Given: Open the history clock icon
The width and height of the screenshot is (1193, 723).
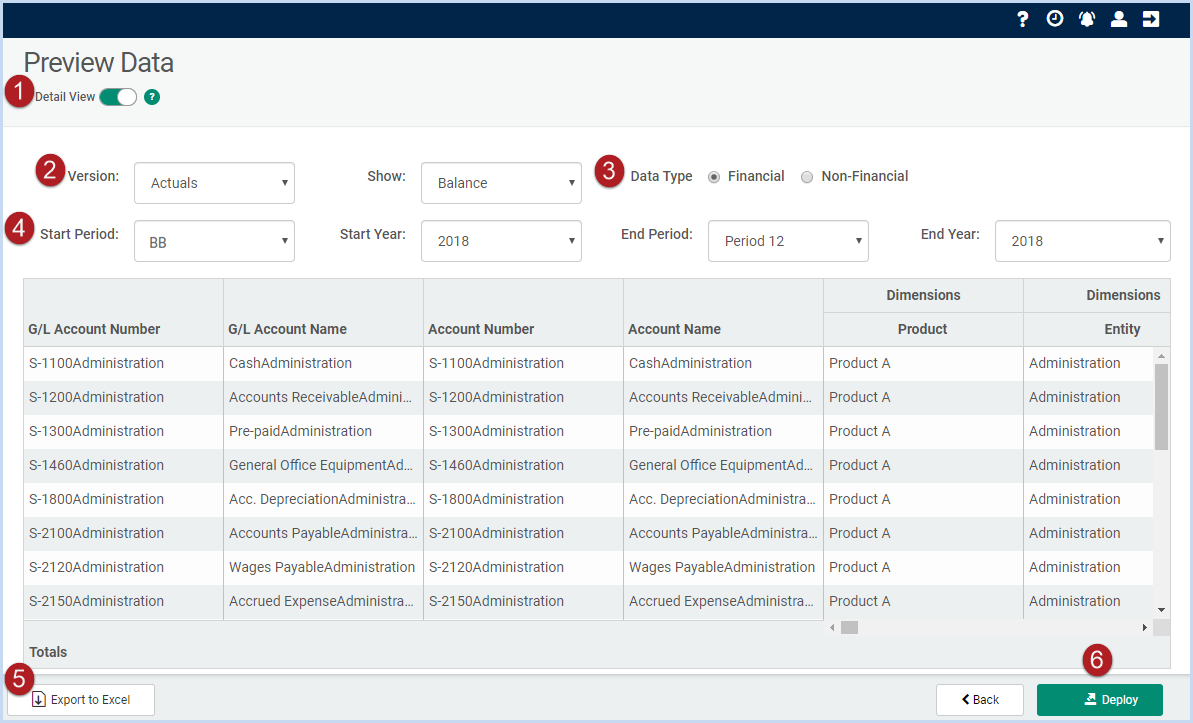Looking at the screenshot, I should (x=1055, y=19).
